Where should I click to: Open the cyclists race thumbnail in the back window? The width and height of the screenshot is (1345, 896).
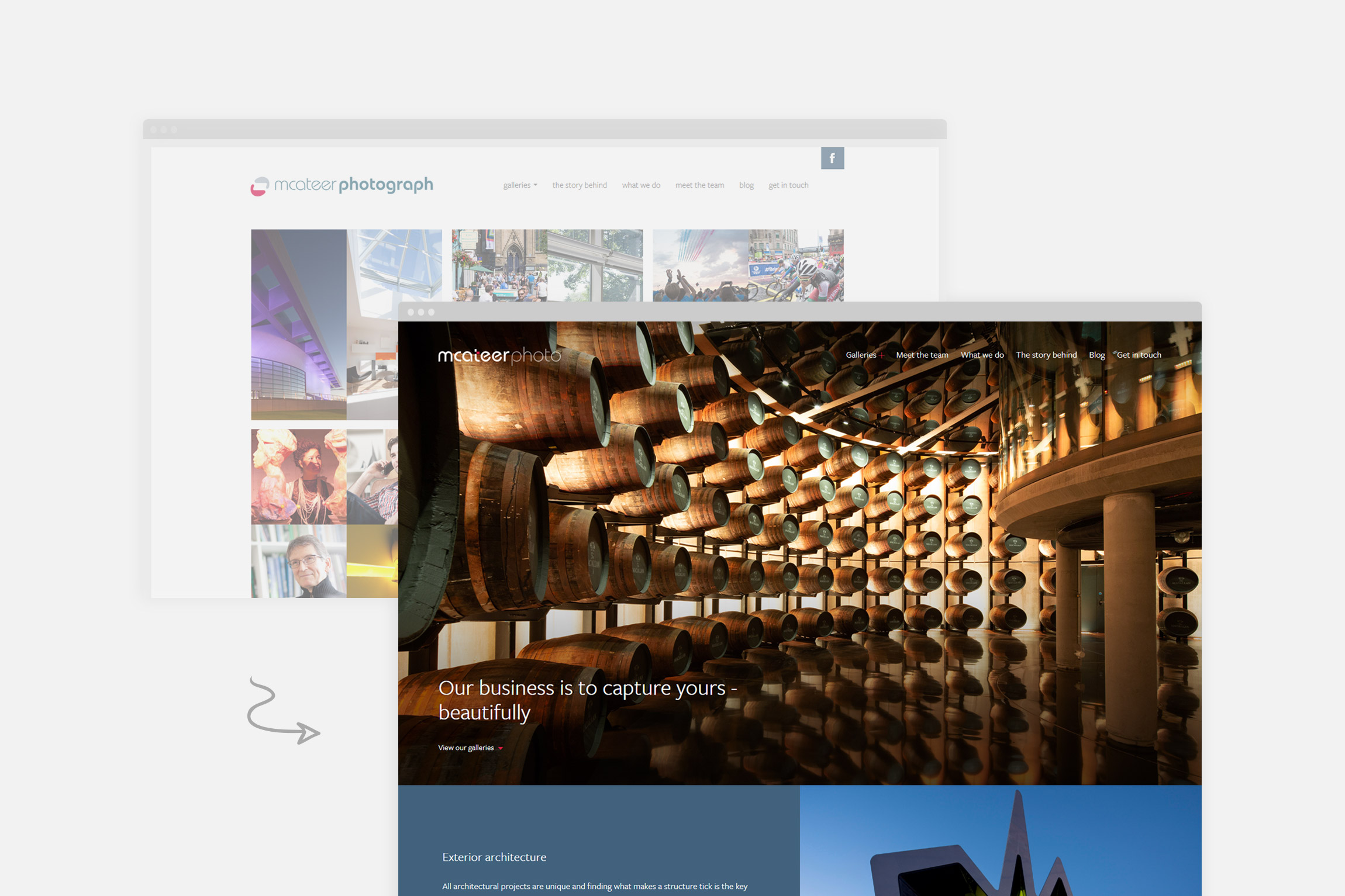point(796,265)
